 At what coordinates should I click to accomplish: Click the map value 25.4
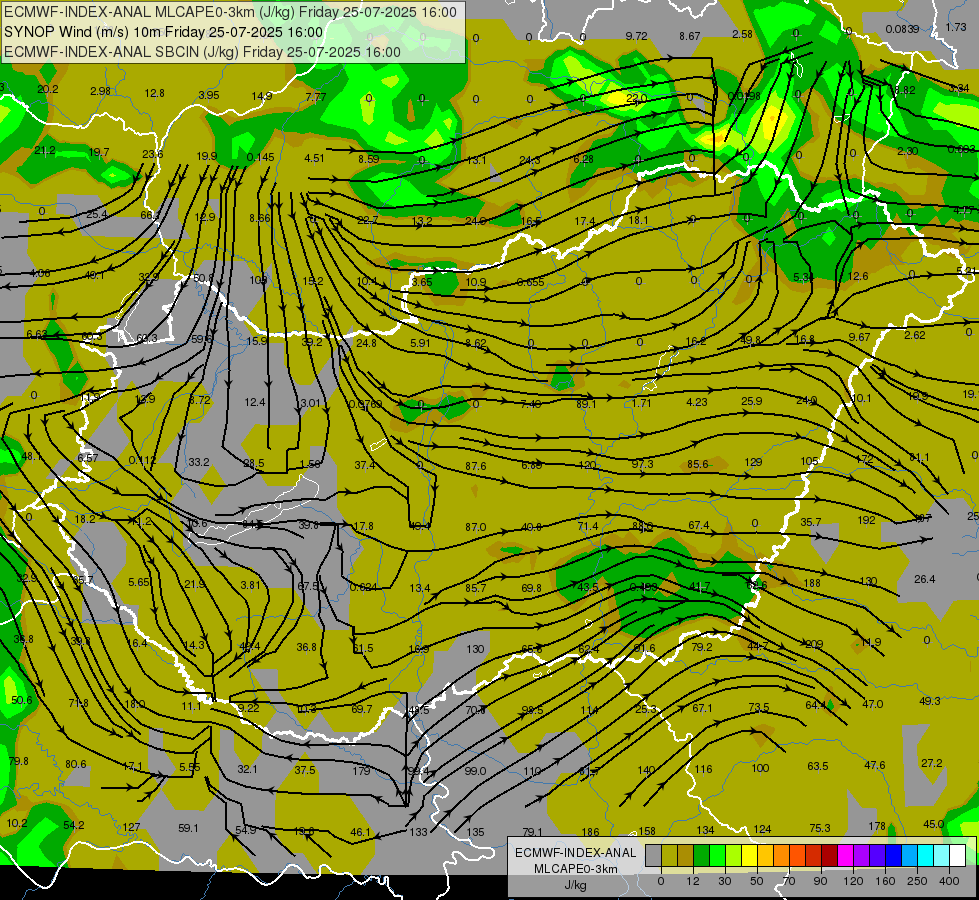click(97, 214)
